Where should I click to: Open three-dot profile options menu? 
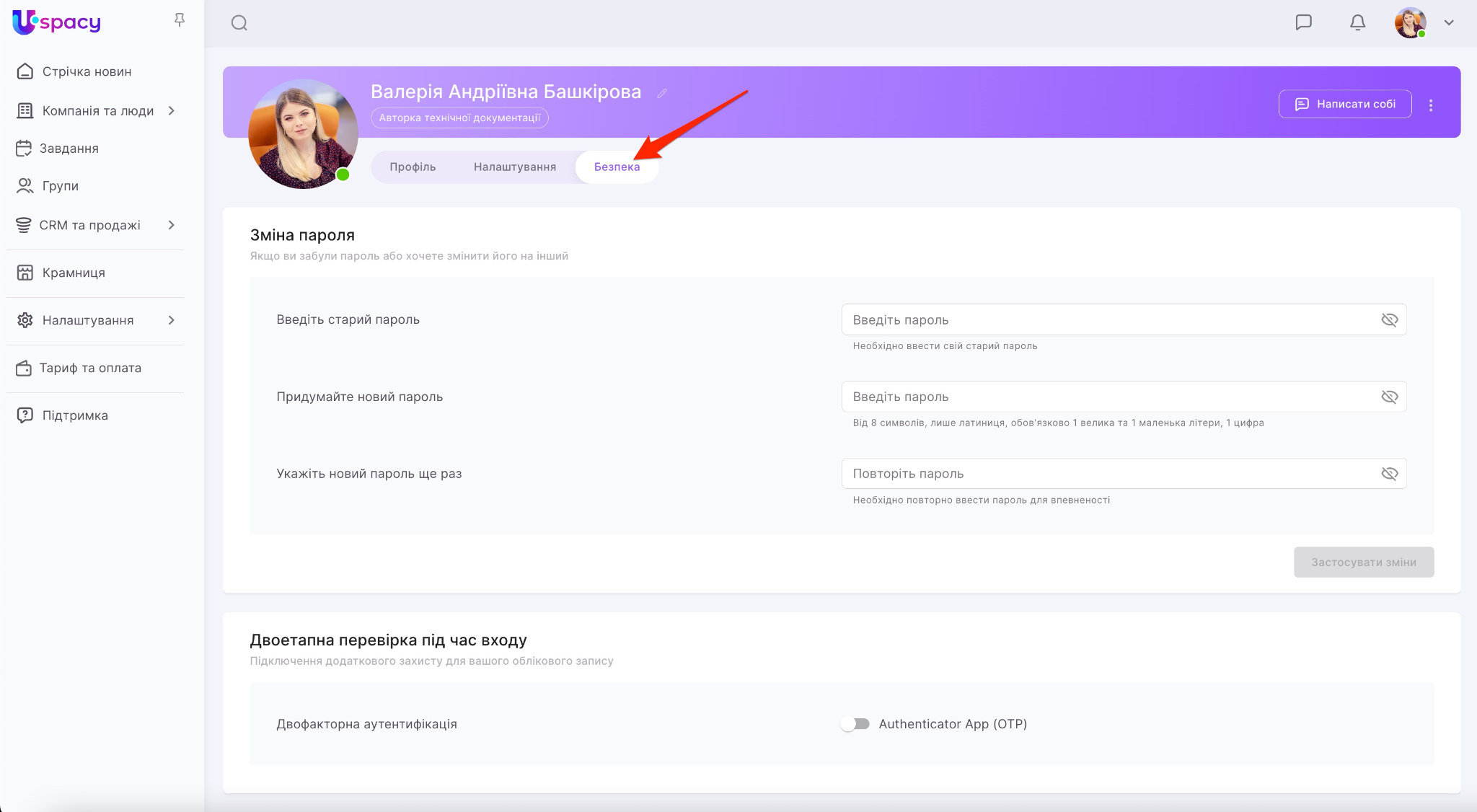(x=1431, y=105)
